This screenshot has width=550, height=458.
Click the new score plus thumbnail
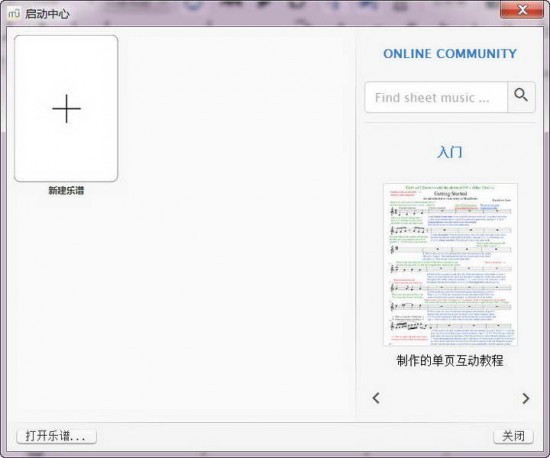tap(66, 108)
